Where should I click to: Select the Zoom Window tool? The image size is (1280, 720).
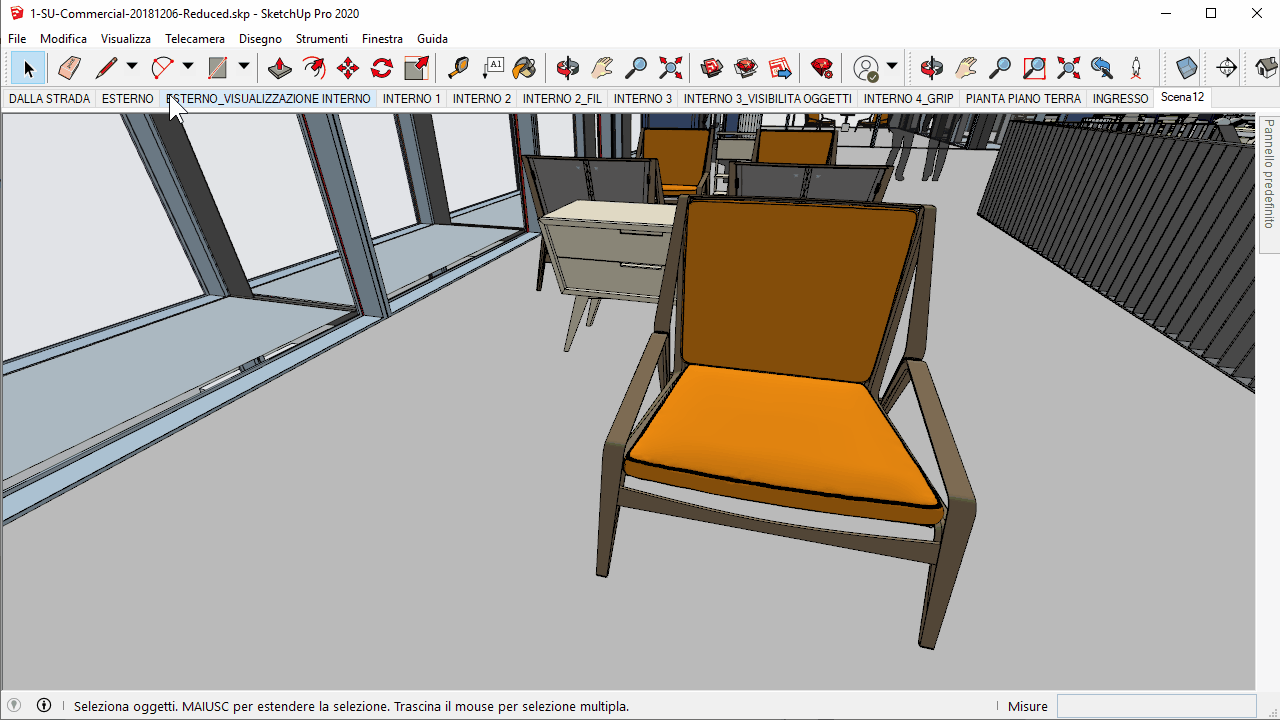click(1034, 68)
